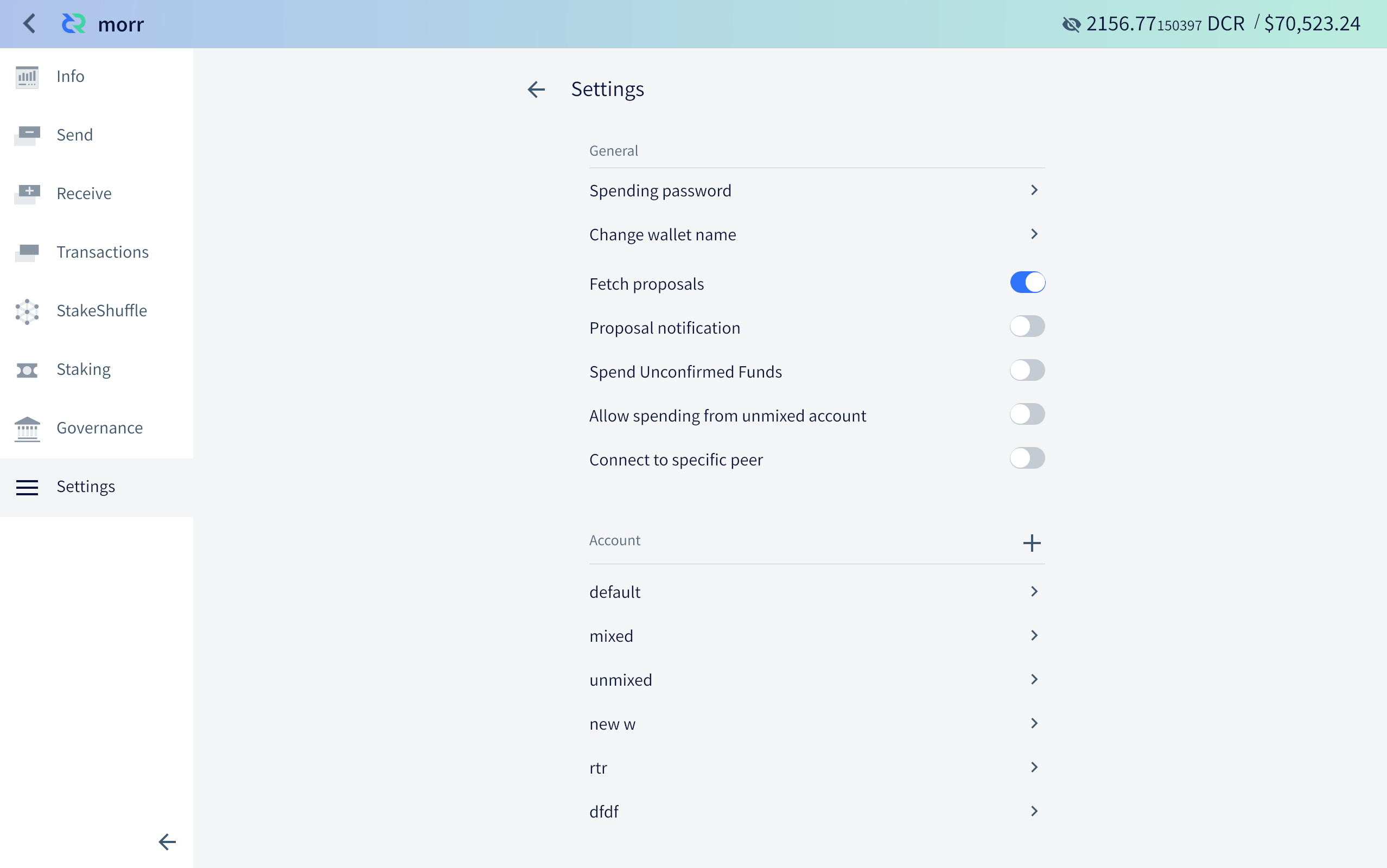This screenshot has height=868, width=1387.
Task: Click the General section heading
Action: (x=614, y=150)
